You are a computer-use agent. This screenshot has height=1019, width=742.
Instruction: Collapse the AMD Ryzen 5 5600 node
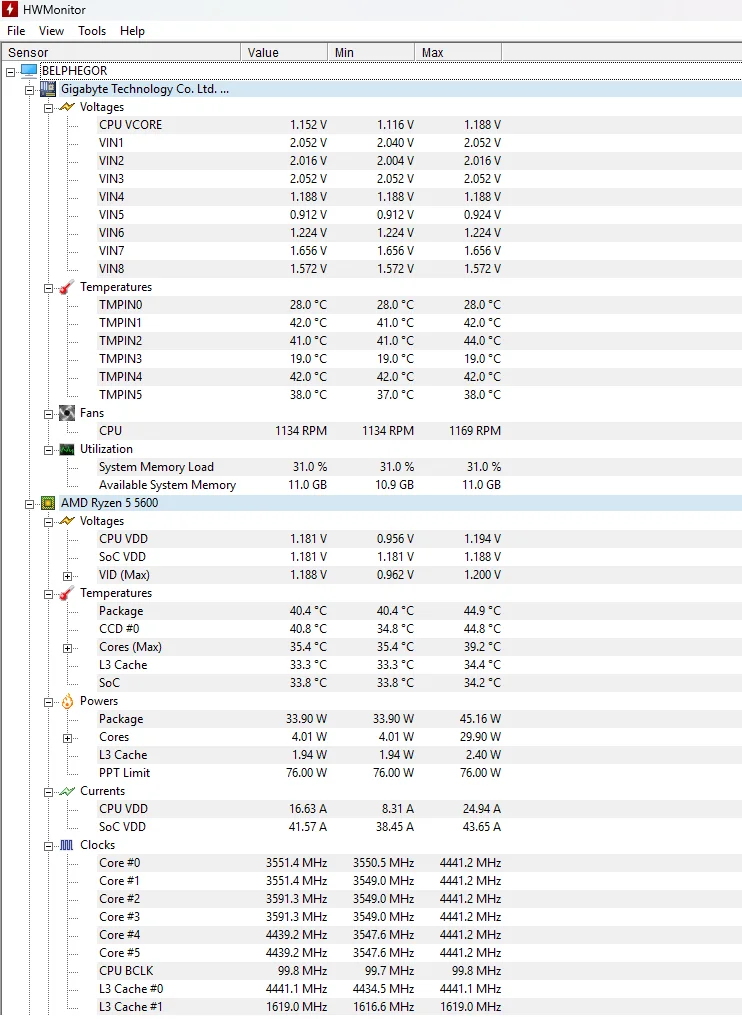pyautogui.click(x=29, y=504)
